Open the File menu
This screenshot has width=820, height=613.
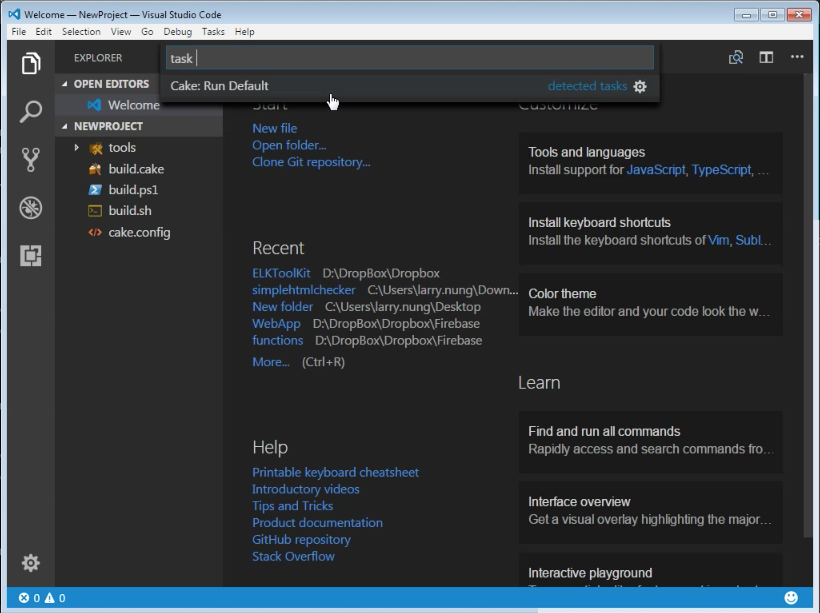[x=19, y=32]
